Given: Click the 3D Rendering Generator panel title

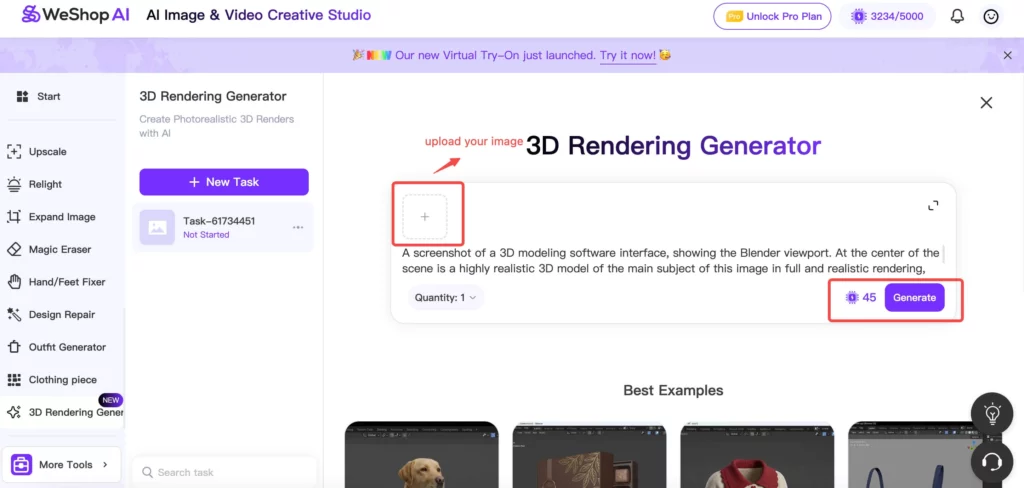Looking at the screenshot, I should (x=213, y=97).
